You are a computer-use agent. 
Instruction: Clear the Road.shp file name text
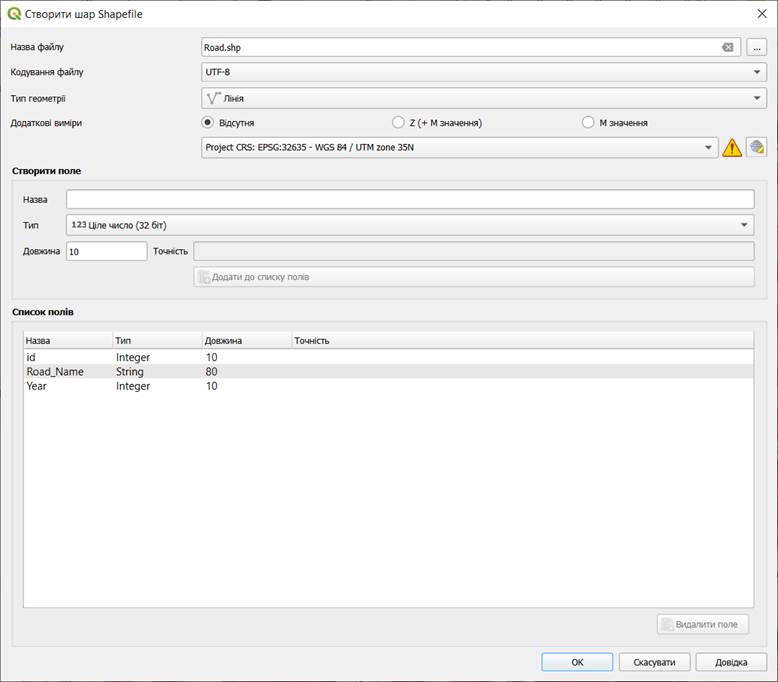728,47
